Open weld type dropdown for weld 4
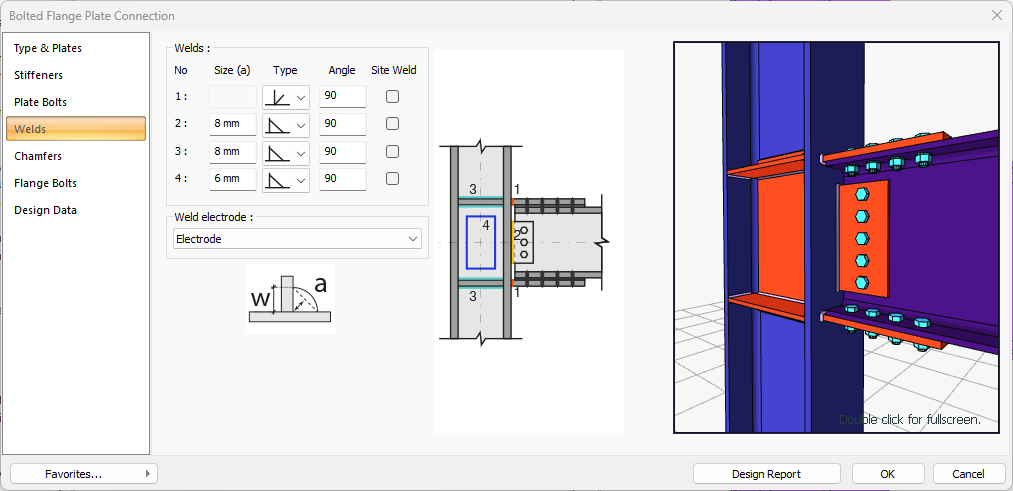1013x491 pixels. tap(286, 180)
